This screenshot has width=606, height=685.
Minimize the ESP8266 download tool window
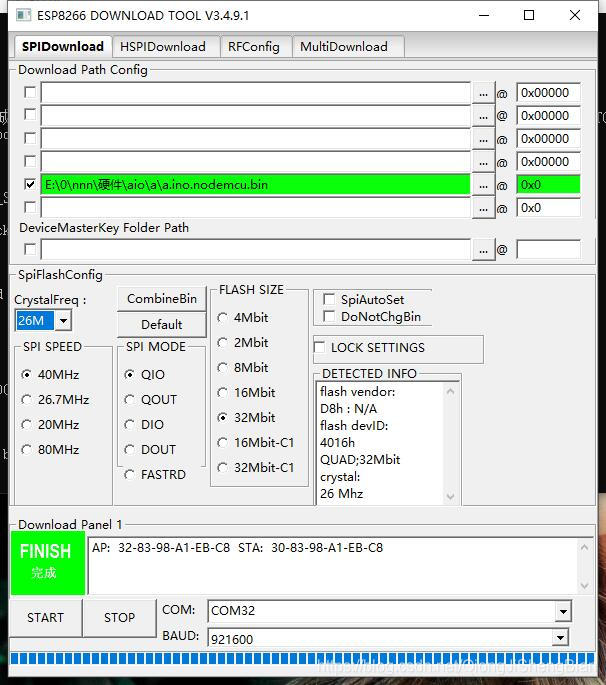tap(484, 15)
